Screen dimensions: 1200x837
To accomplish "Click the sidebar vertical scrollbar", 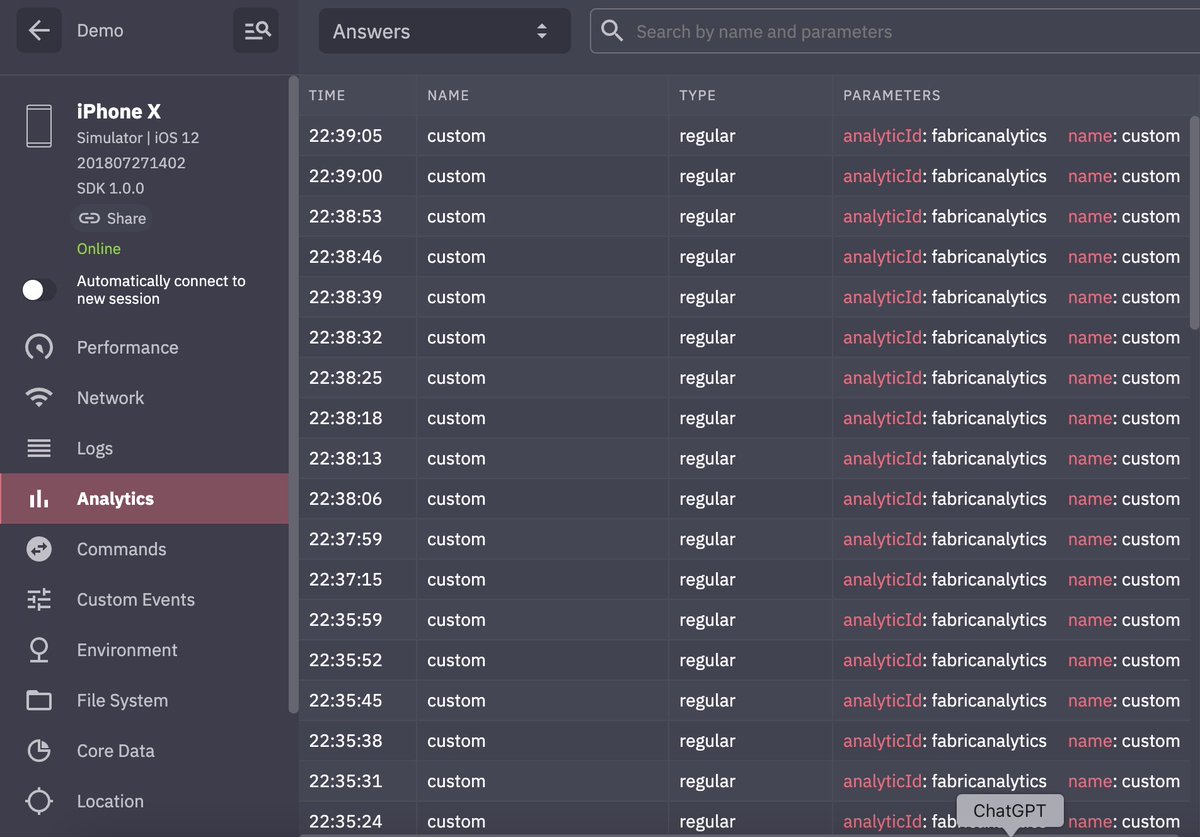I will [293, 394].
